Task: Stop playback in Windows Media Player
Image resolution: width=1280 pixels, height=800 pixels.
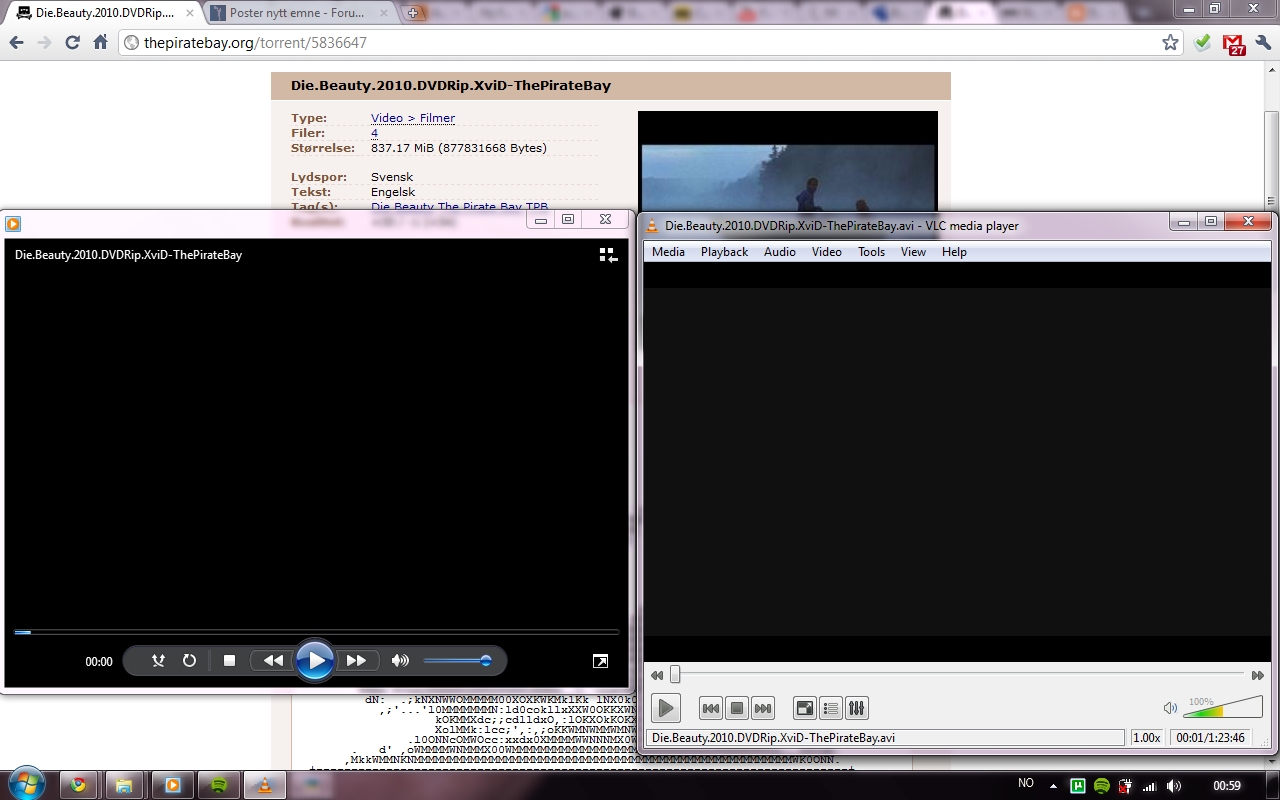Action: click(x=229, y=661)
